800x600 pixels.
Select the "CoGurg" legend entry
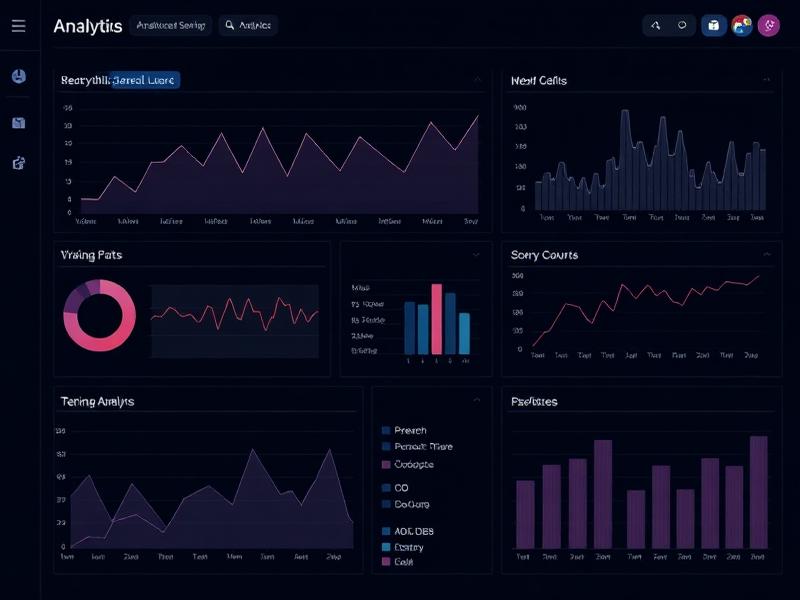click(406, 504)
